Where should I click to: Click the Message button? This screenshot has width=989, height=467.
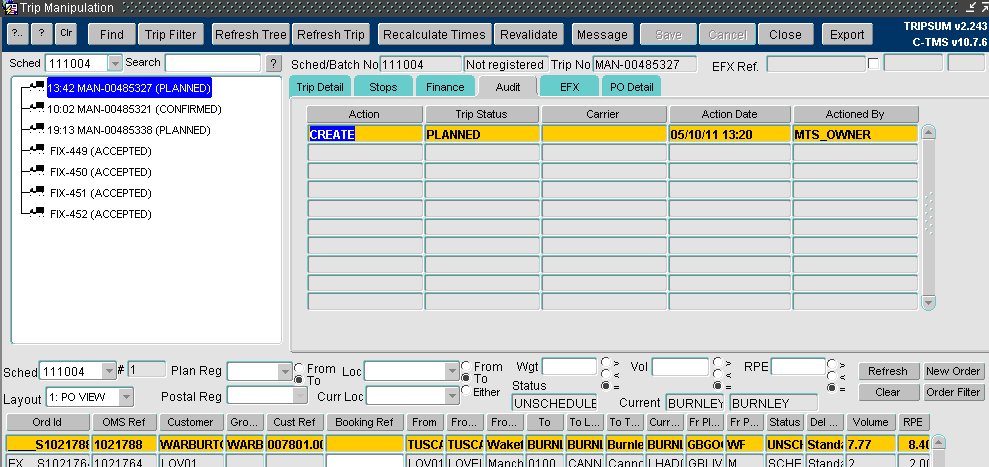pos(602,35)
